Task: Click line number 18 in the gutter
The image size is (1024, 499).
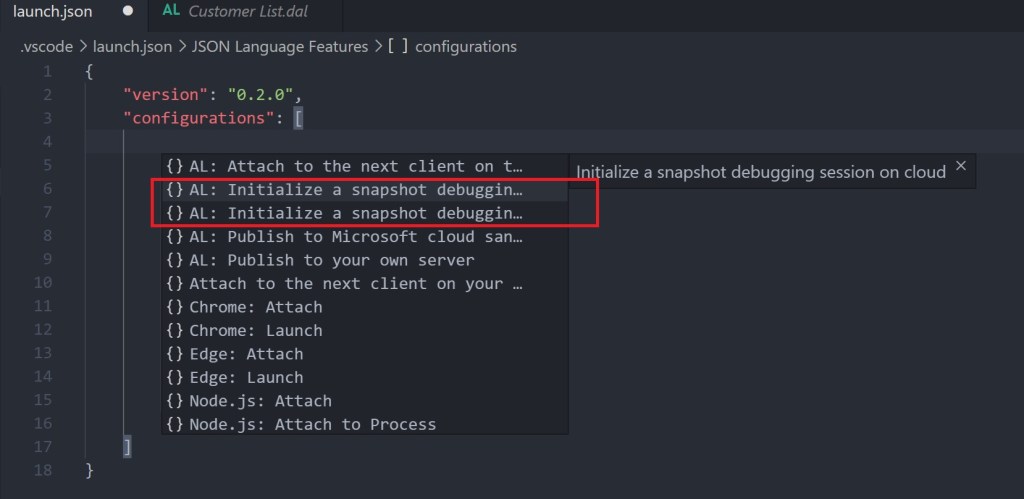Action: click(43, 470)
